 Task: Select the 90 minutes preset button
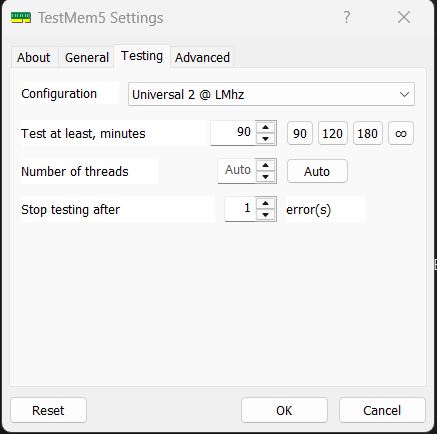[x=300, y=133]
